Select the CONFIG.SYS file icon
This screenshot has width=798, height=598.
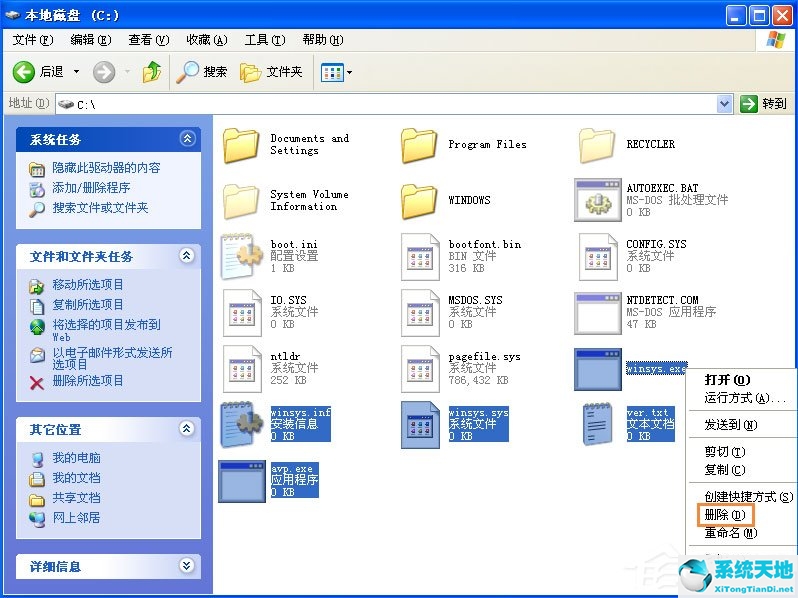click(x=598, y=257)
